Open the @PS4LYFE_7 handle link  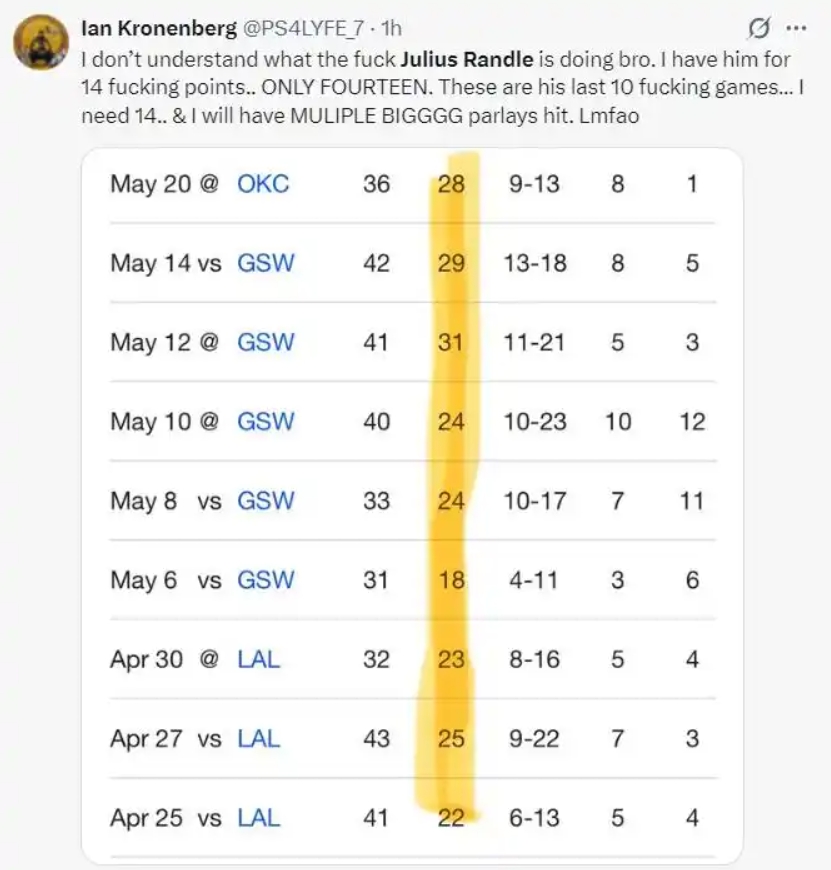[x=303, y=28]
